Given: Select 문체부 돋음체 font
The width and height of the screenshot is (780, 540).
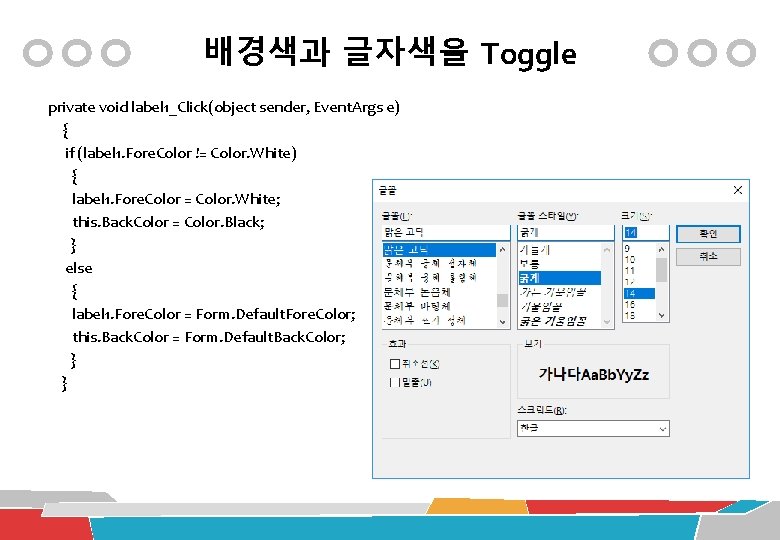Looking at the screenshot, I should click(x=439, y=292).
